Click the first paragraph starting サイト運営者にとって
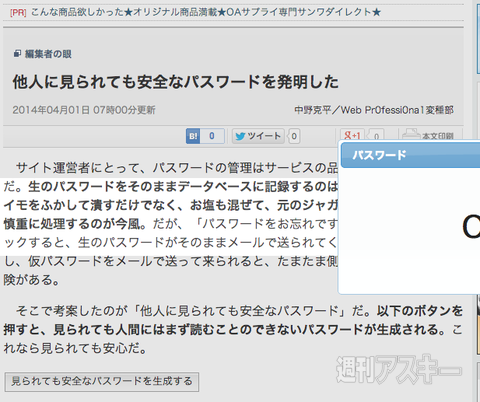This screenshot has height=402, width=480. coord(171,224)
